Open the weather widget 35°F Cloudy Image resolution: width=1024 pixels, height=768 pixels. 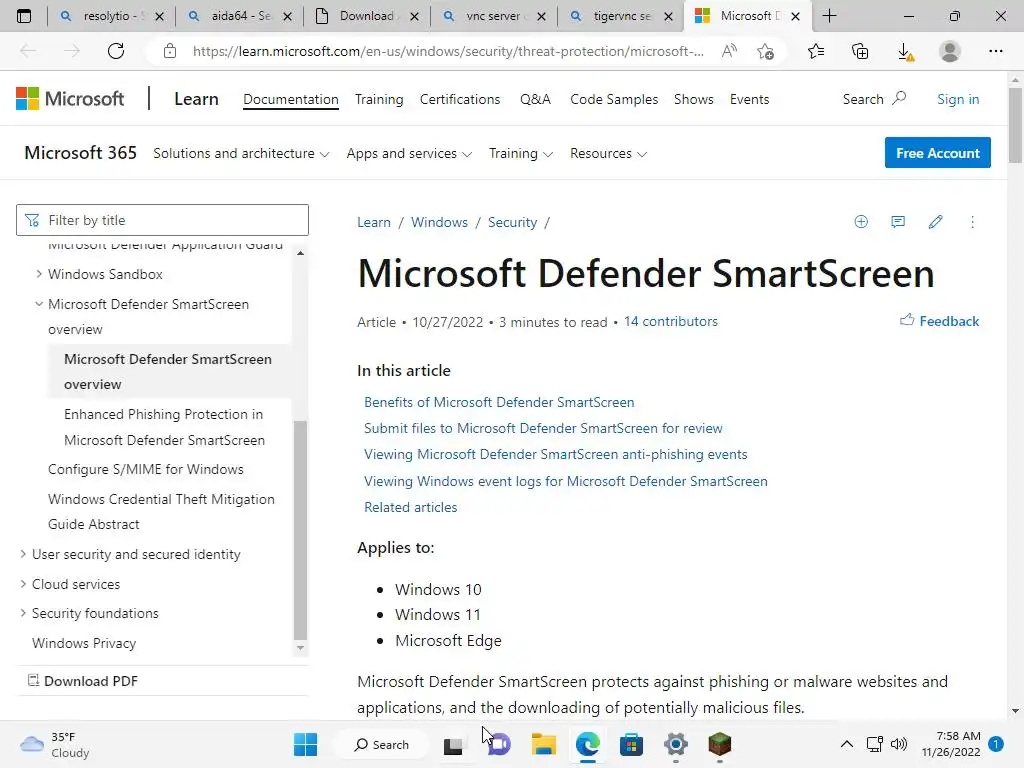(x=55, y=744)
